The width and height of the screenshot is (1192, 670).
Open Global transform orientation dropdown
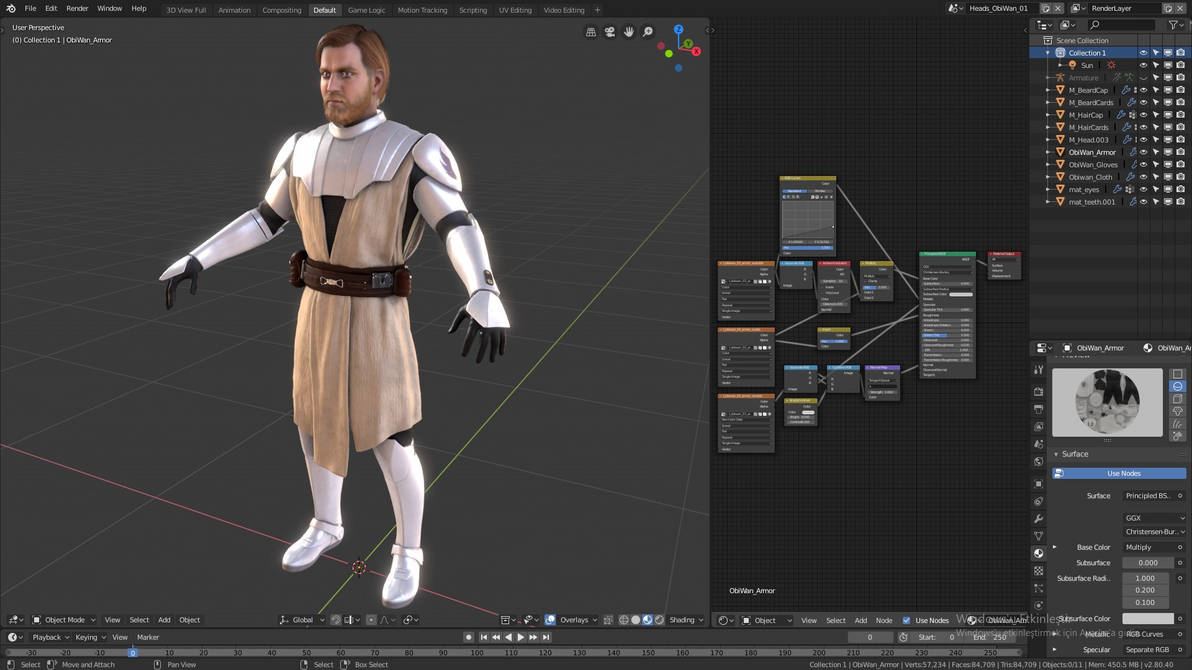(302, 620)
